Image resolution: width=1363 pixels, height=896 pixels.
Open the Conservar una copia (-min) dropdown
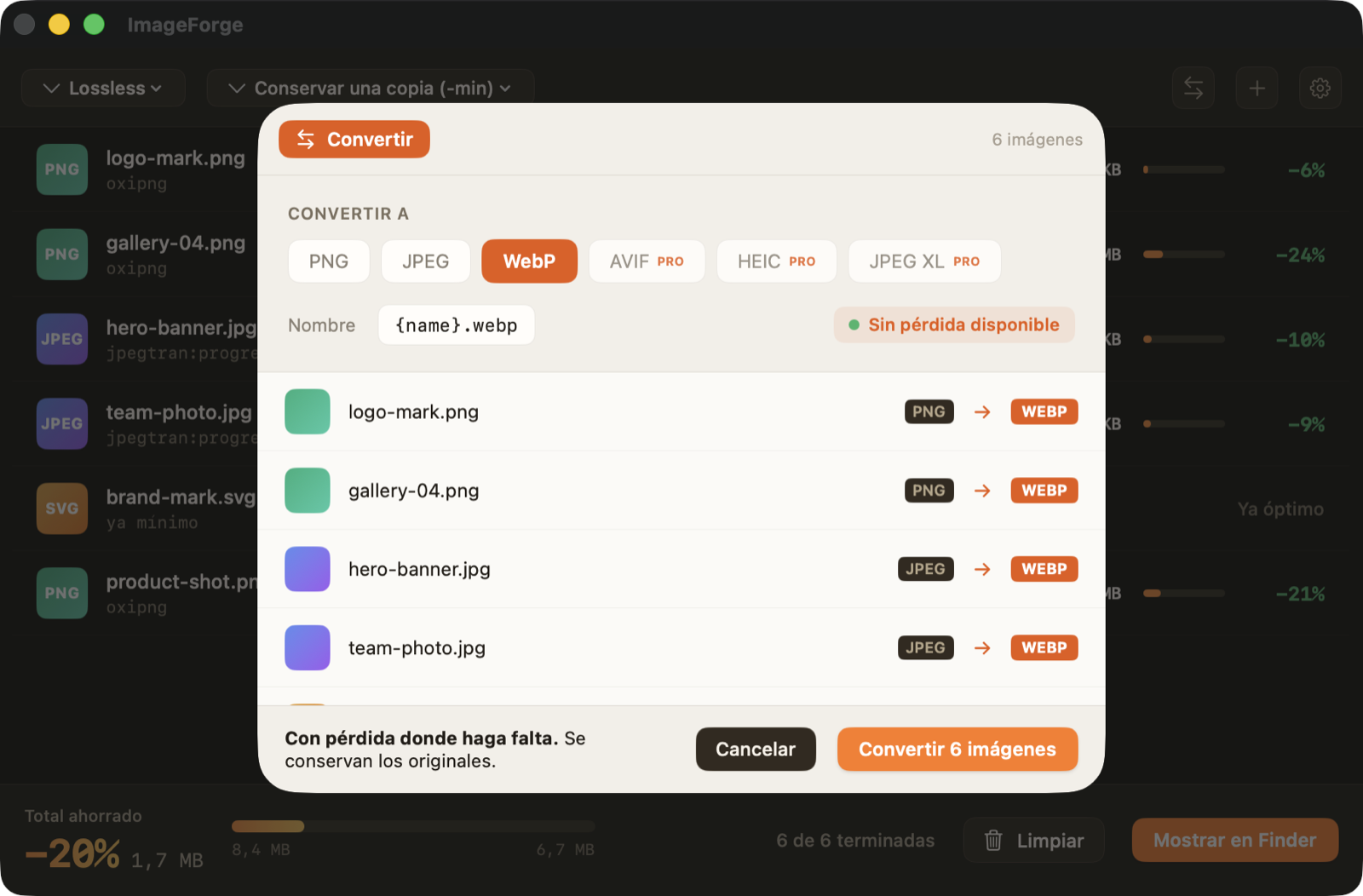pyautogui.click(x=371, y=88)
